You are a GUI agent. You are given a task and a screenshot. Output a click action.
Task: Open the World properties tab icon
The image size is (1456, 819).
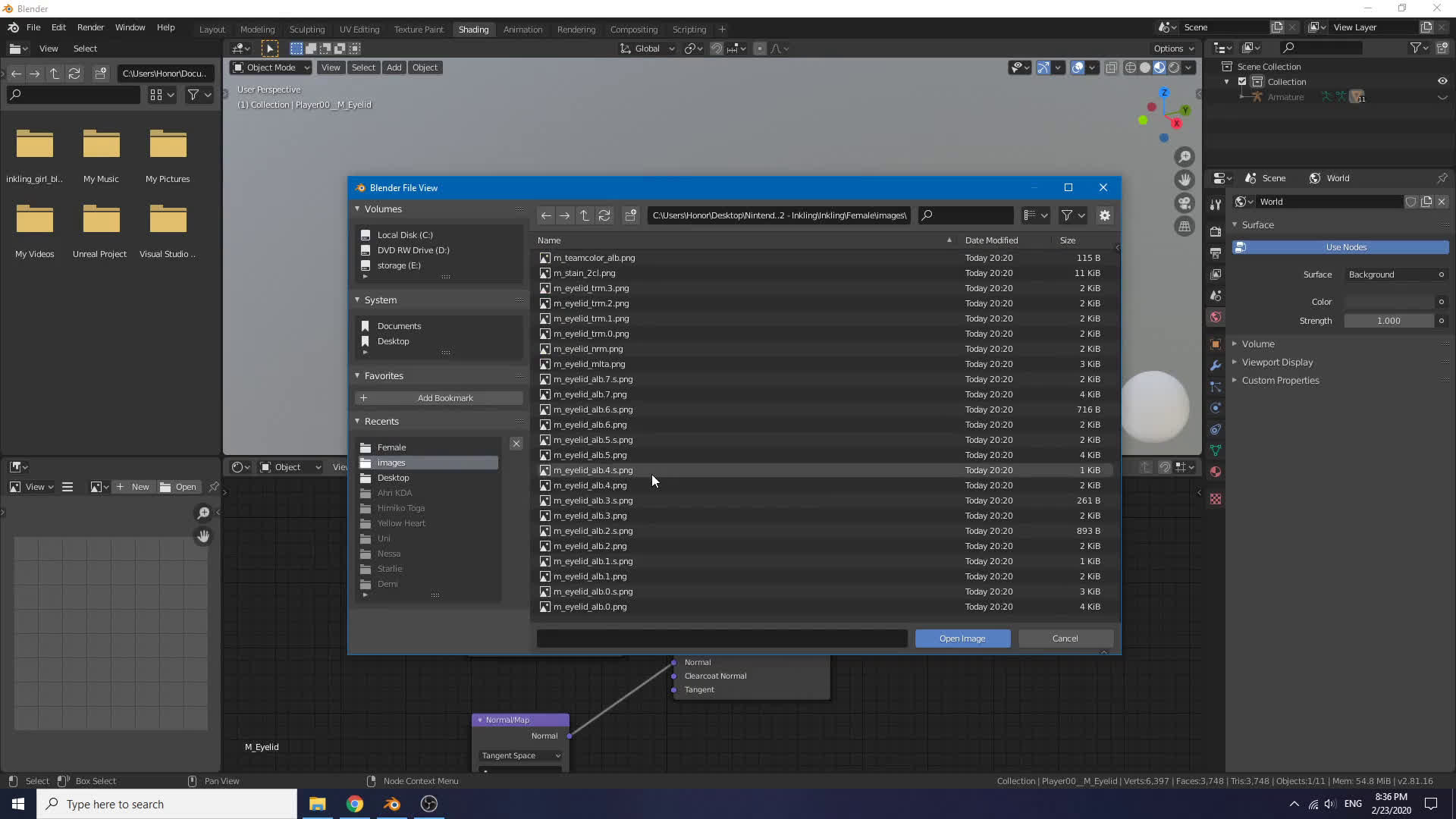(1216, 317)
